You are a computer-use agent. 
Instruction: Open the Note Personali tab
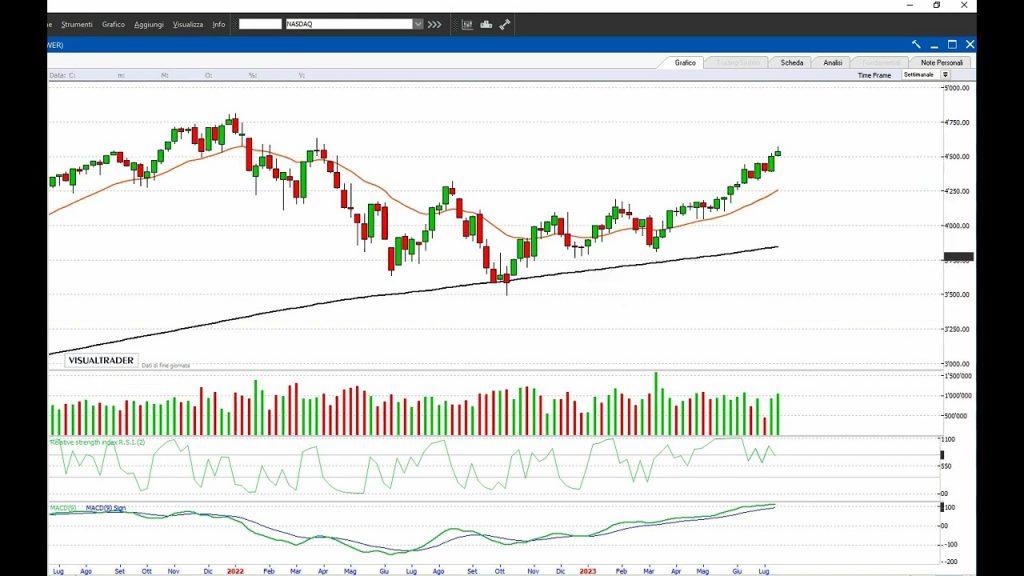pyautogui.click(x=944, y=62)
